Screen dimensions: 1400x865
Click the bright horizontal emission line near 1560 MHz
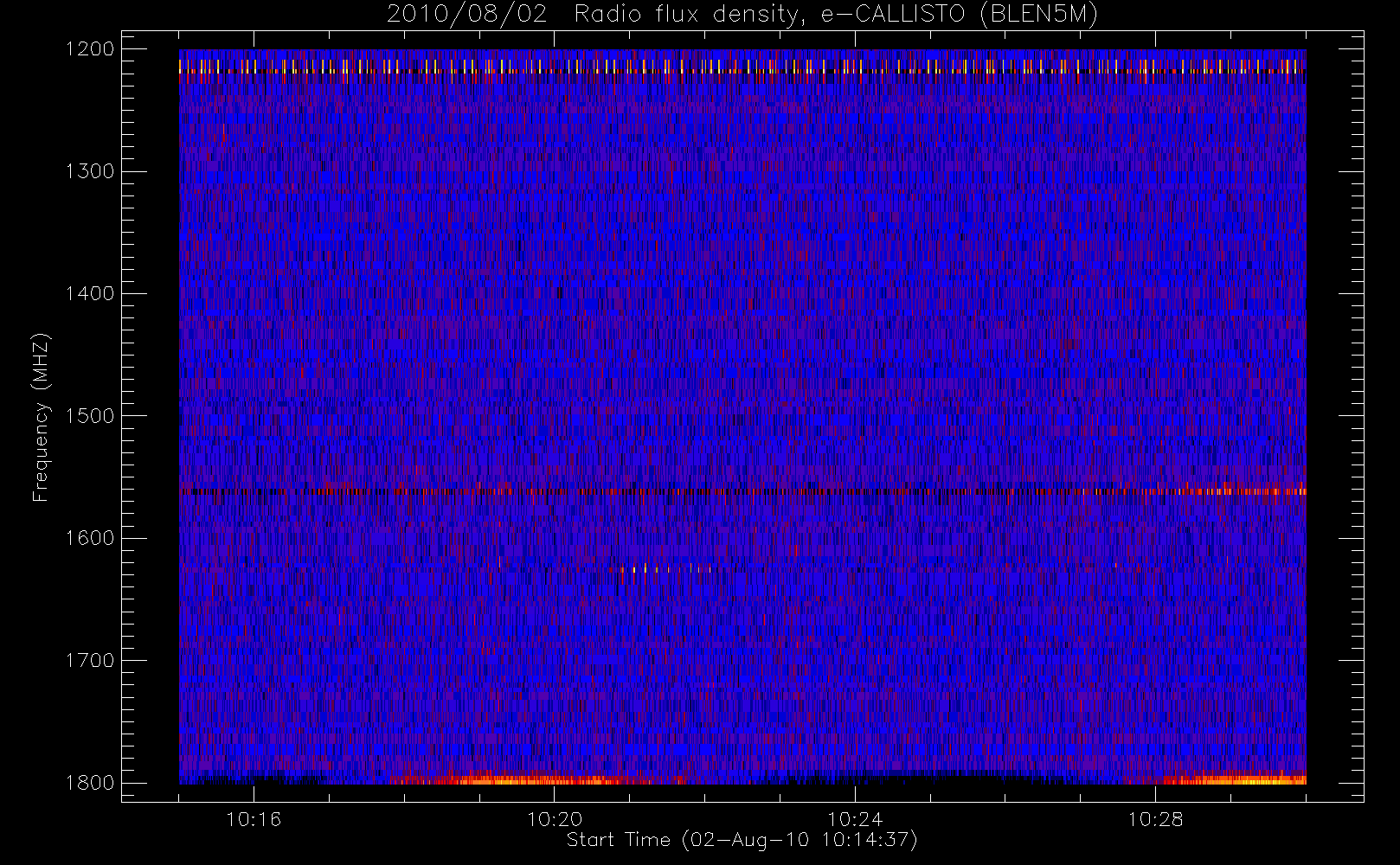tap(742, 491)
